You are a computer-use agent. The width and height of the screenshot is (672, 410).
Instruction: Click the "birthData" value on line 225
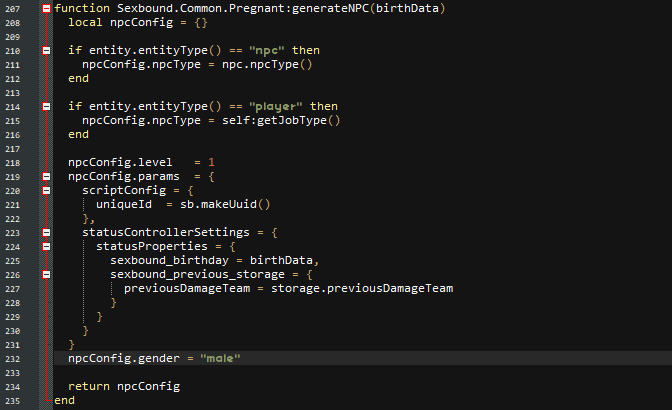point(282,260)
